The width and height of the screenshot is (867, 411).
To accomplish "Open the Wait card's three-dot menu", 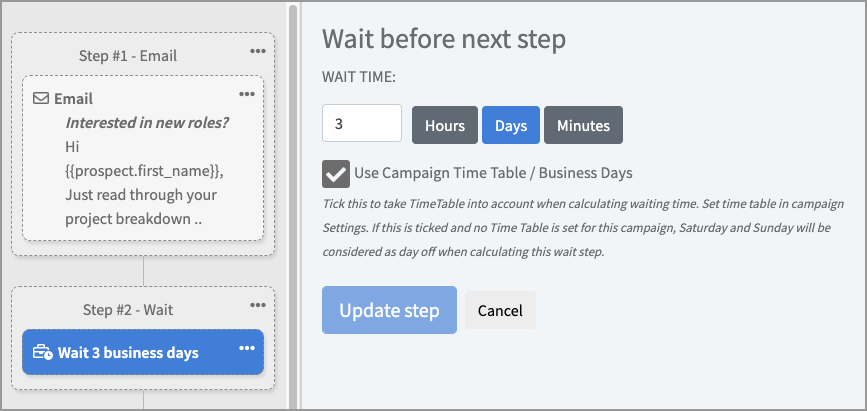I will pos(247,349).
